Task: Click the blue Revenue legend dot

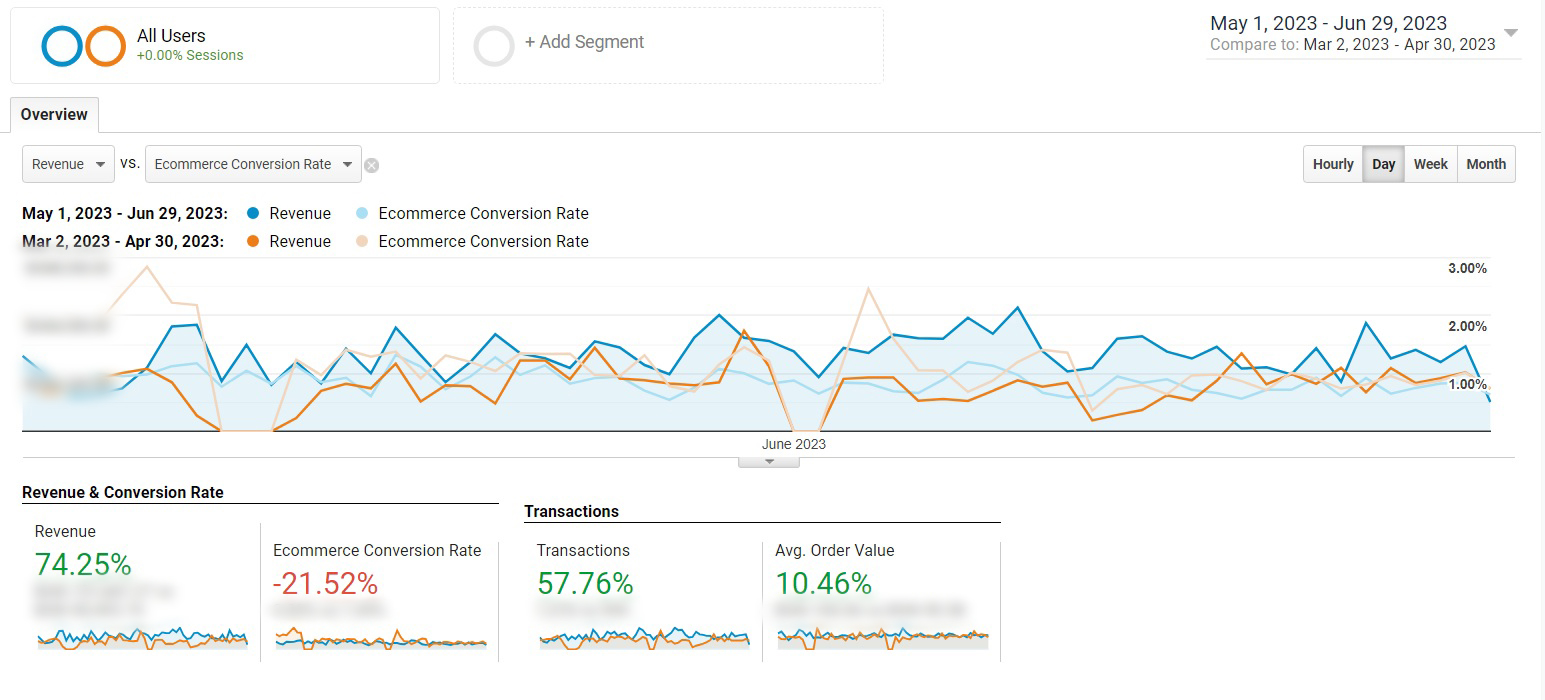Action: tap(253, 213)
